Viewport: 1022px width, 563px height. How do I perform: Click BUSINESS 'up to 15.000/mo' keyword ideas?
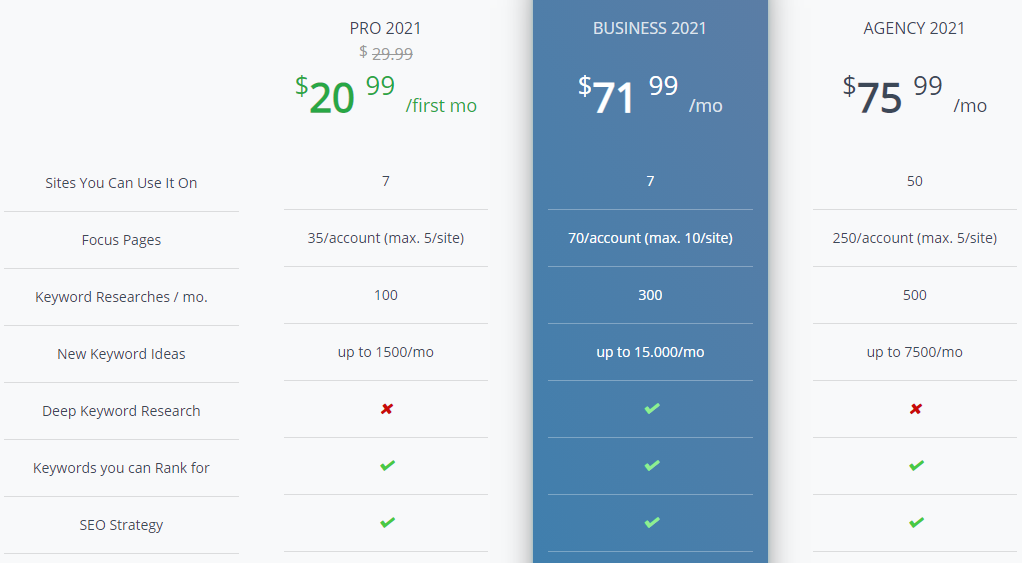point(650,353)
